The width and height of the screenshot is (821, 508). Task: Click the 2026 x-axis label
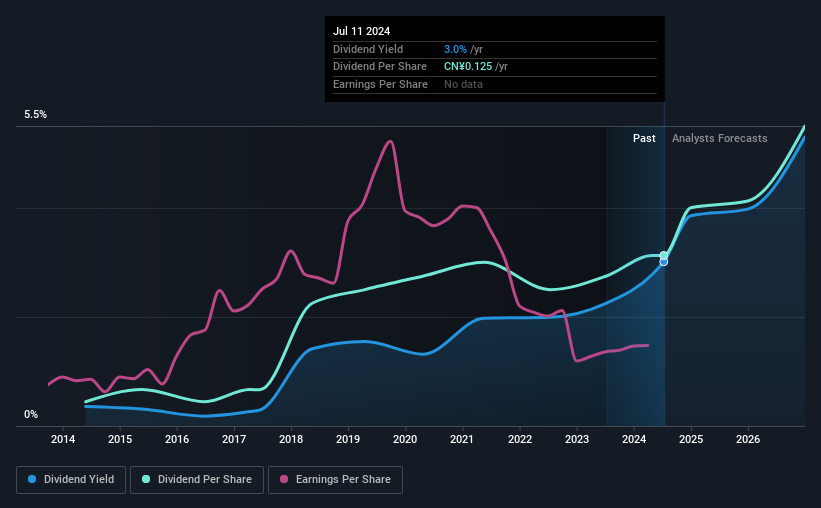point(748,439)
